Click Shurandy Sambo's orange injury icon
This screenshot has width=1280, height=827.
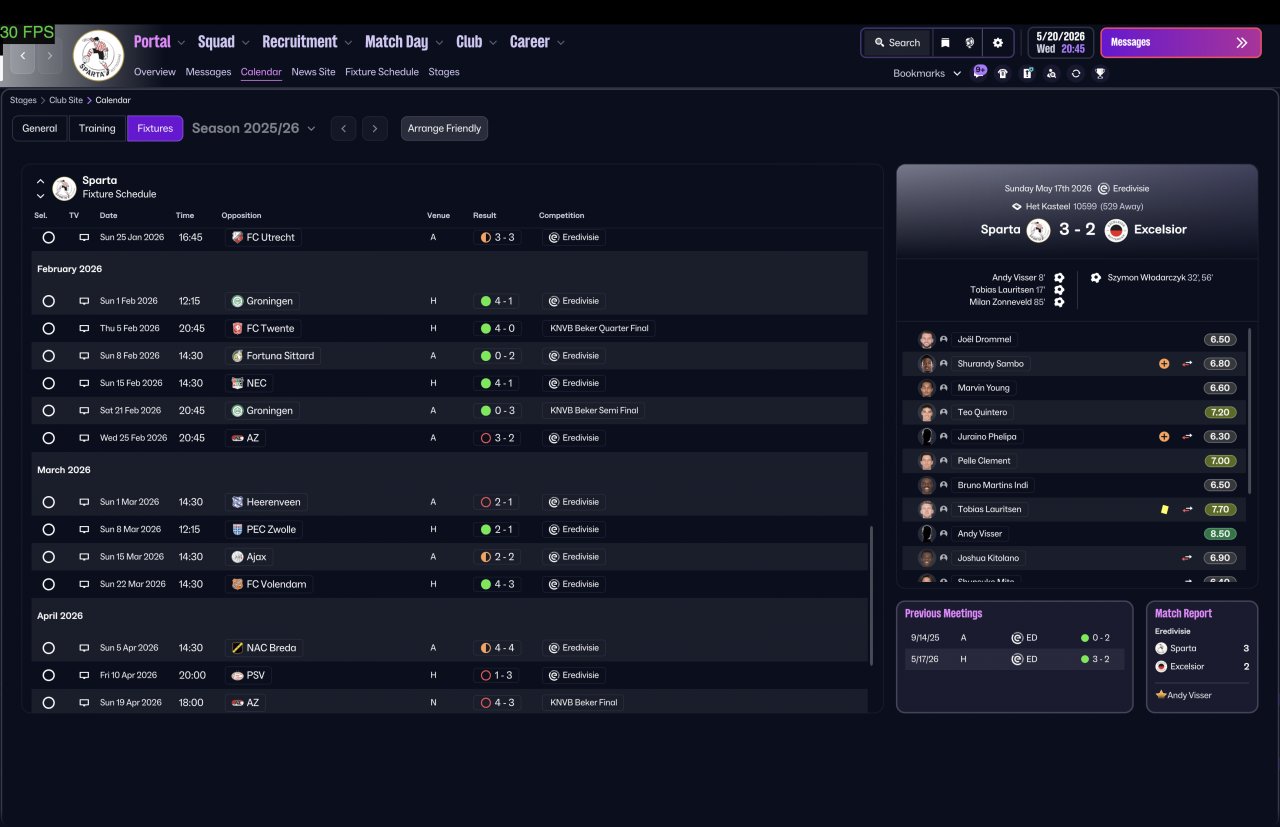(1164, 364)
